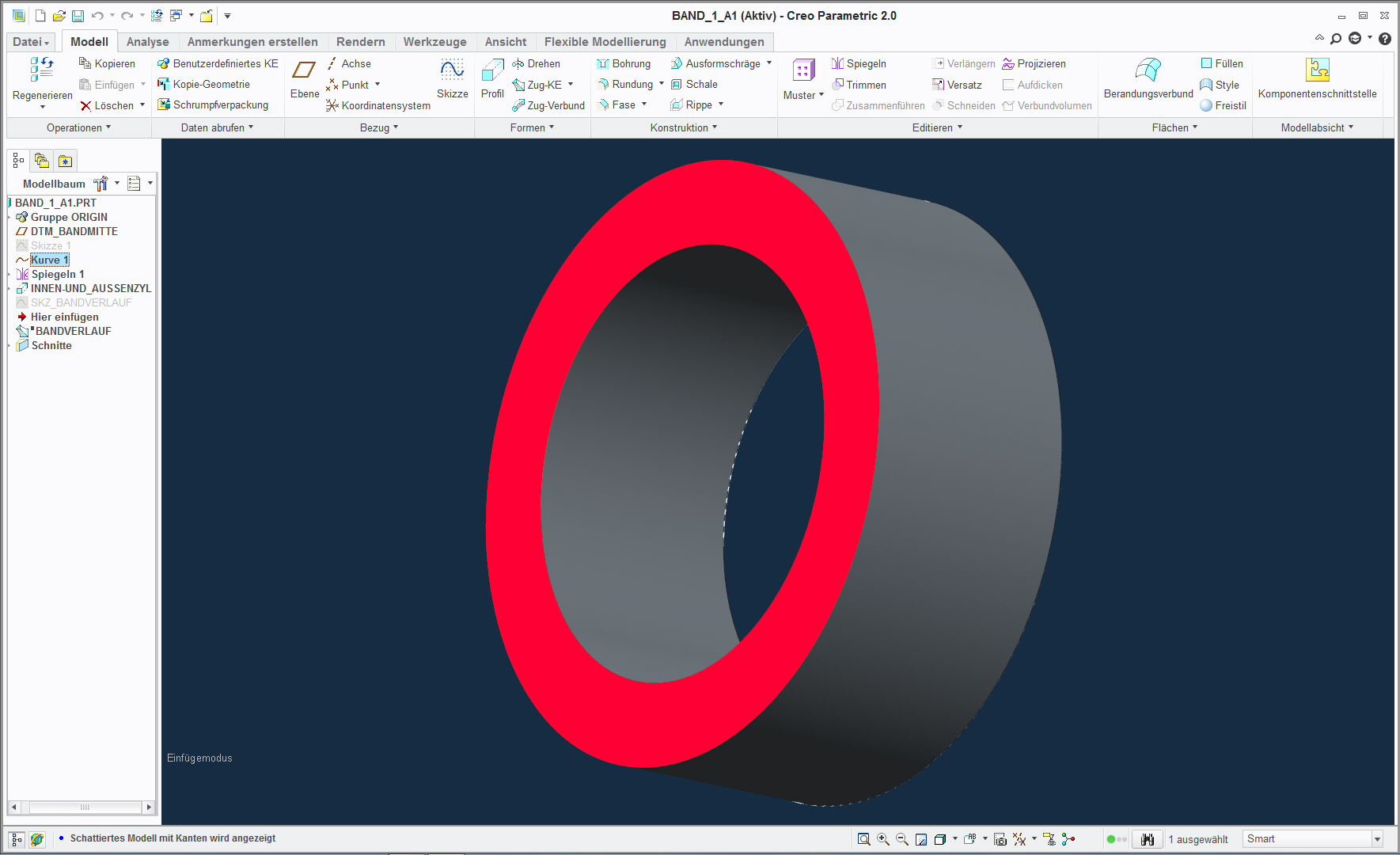The image size is (1400, 855).
Task: Create a datum plane with Ebene
Action: (x=305, y=79)
